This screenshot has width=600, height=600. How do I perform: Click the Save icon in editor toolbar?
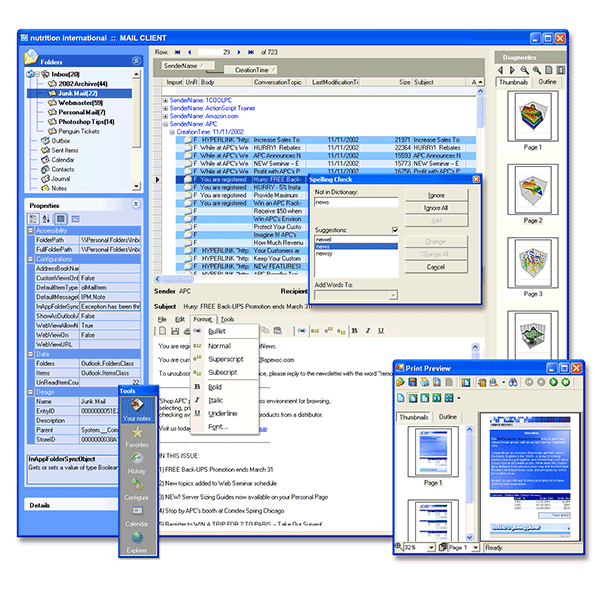coord(175,331)
